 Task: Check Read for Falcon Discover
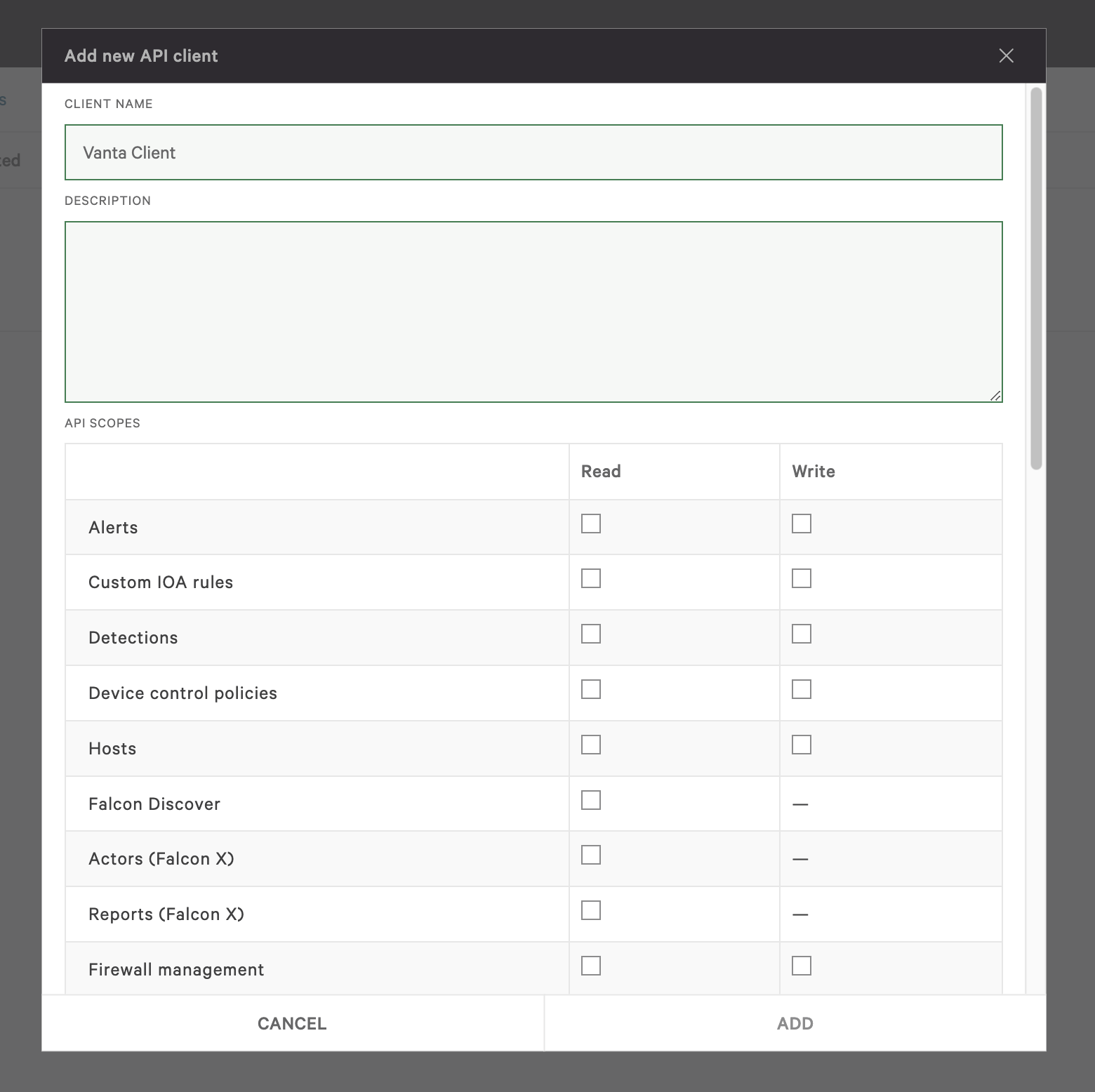tap(591, 800)
